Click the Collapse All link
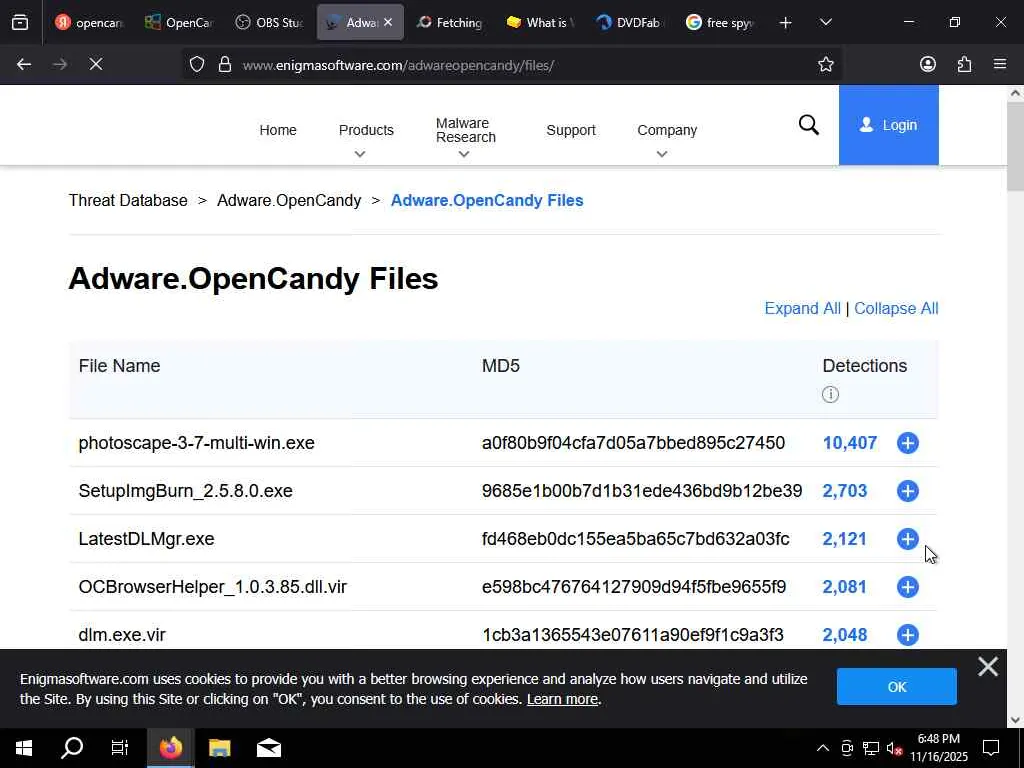This screenshot has height=768, width=1024. coord(896,308)
